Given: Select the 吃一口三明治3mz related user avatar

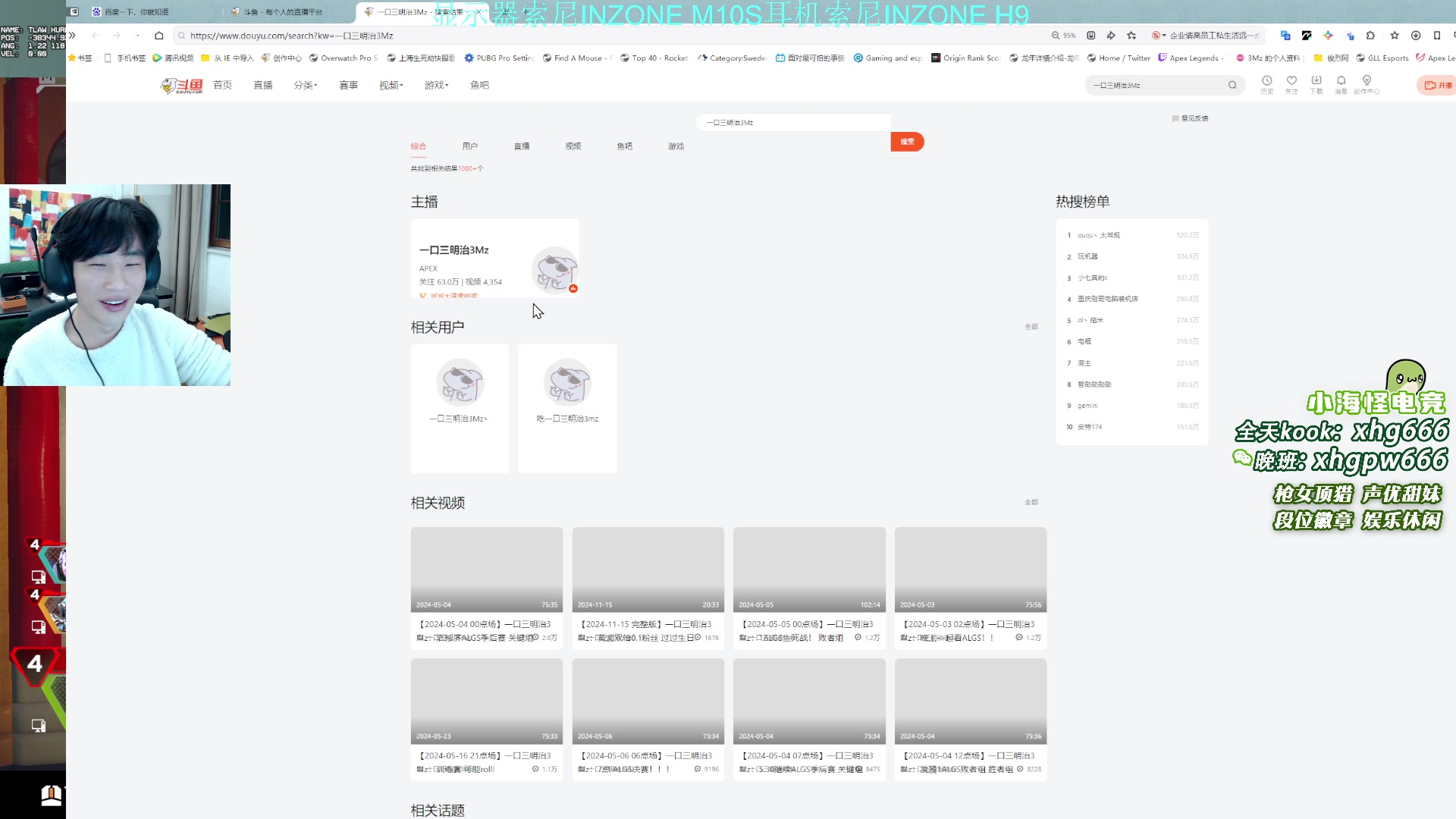Looking at the screenshot, I should (x=568, y=383).
